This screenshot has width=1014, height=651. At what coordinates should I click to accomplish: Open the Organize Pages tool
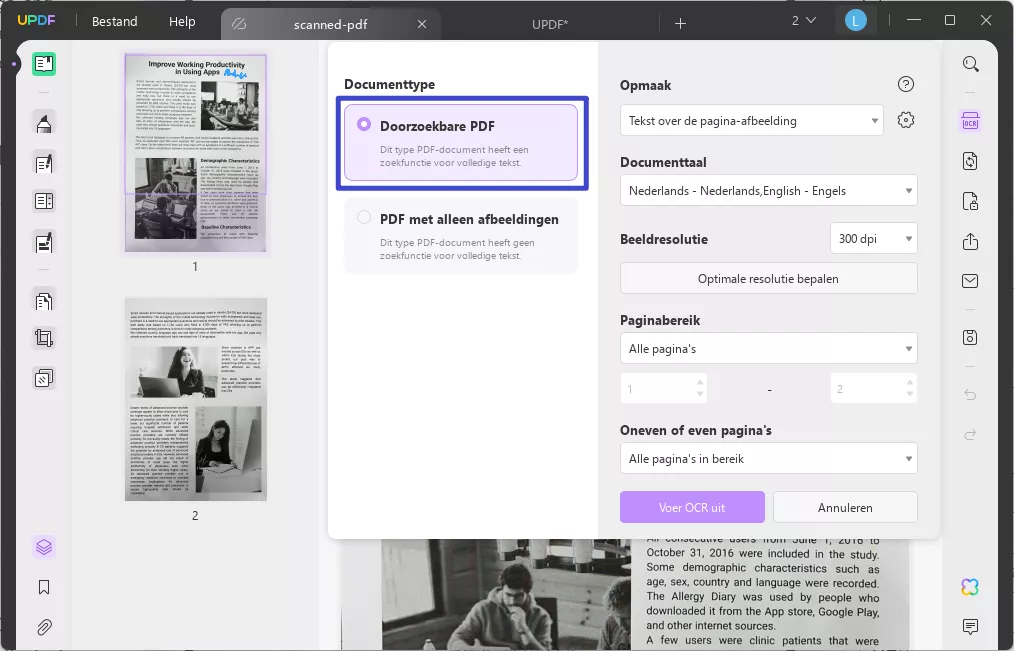point(43,300)
